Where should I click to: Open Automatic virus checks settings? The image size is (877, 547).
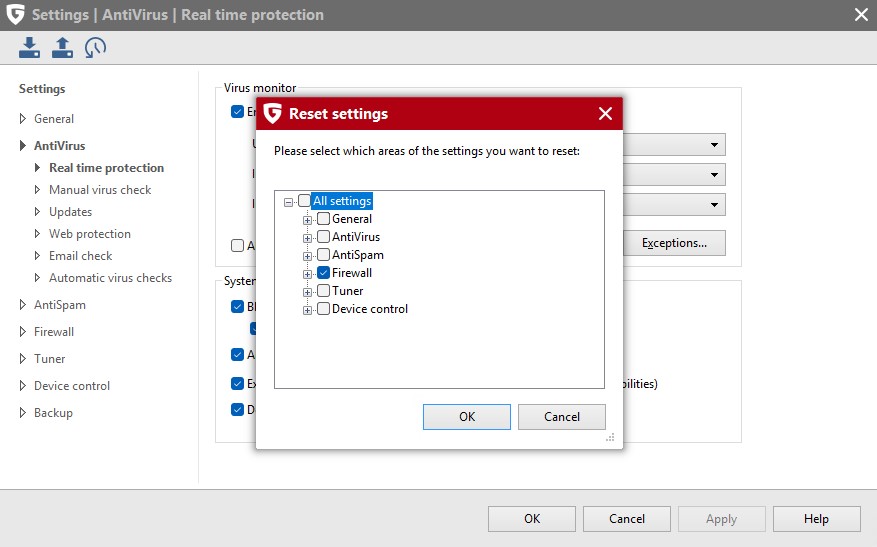[x=110, y=278]
